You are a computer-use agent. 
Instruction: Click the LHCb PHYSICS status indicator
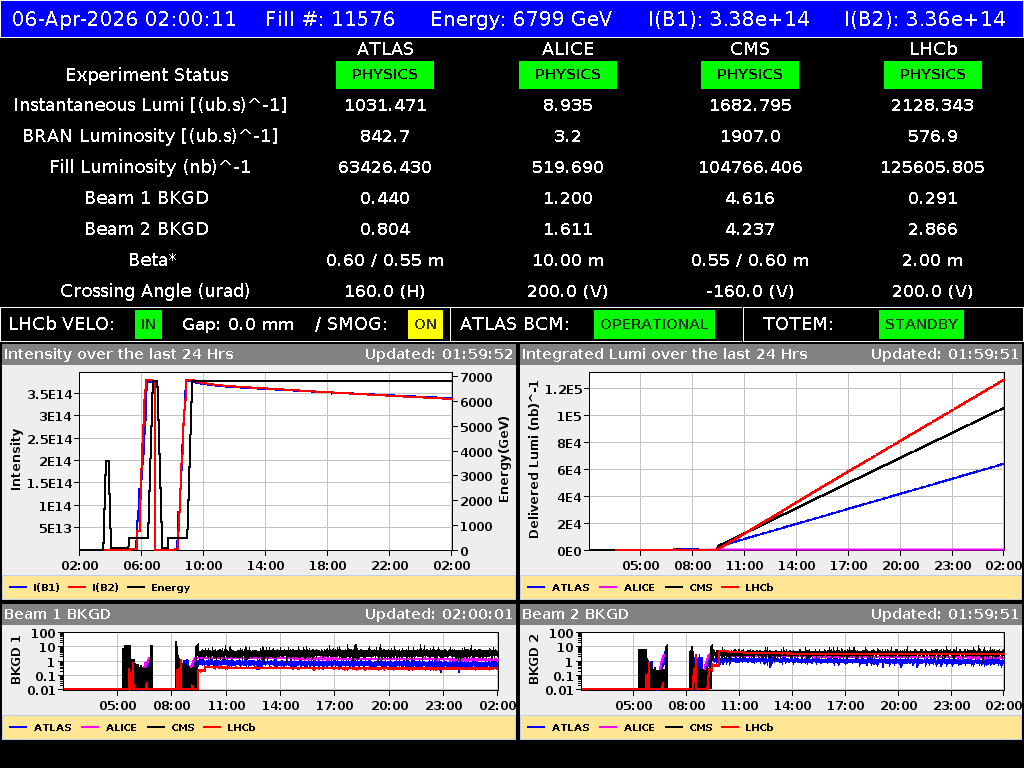pos(932,74)
